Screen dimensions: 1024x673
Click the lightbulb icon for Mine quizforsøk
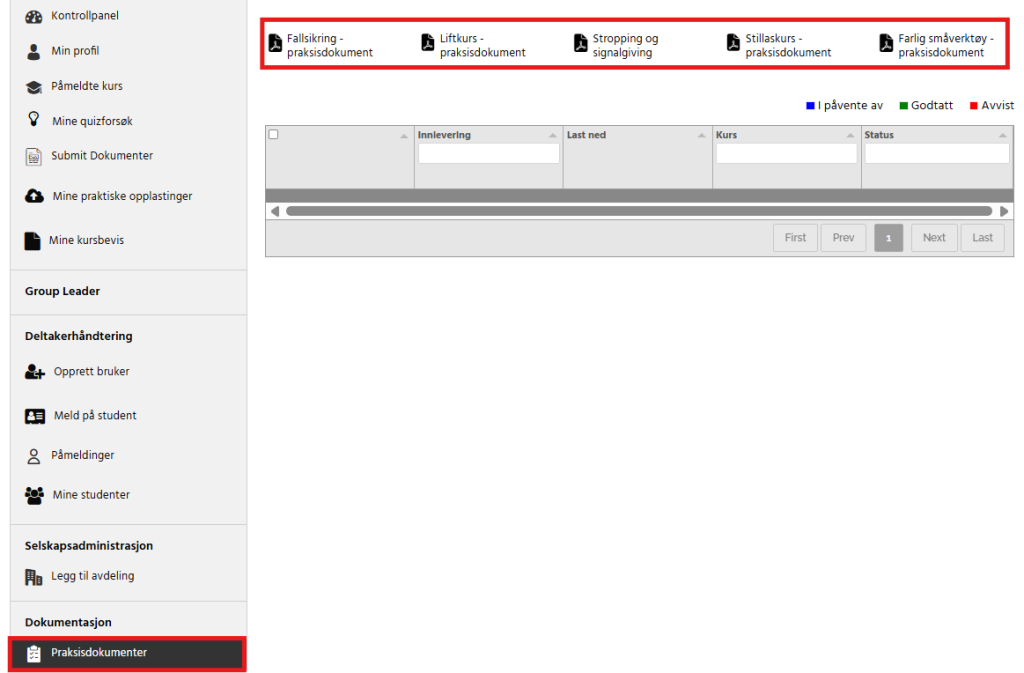click(34, 120)
